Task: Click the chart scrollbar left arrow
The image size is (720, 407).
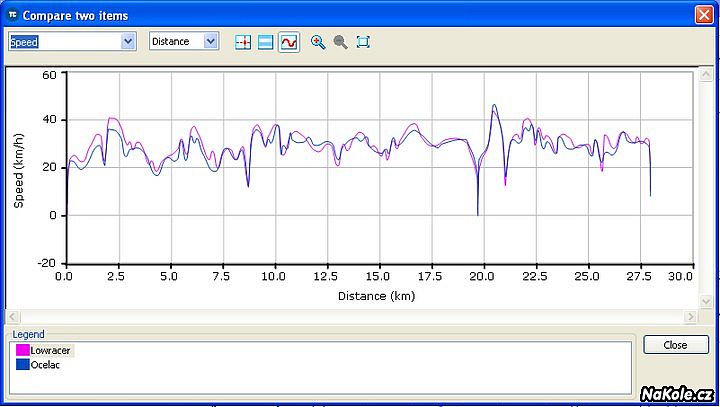Action: pyautogui.click(x=12, y=317)
